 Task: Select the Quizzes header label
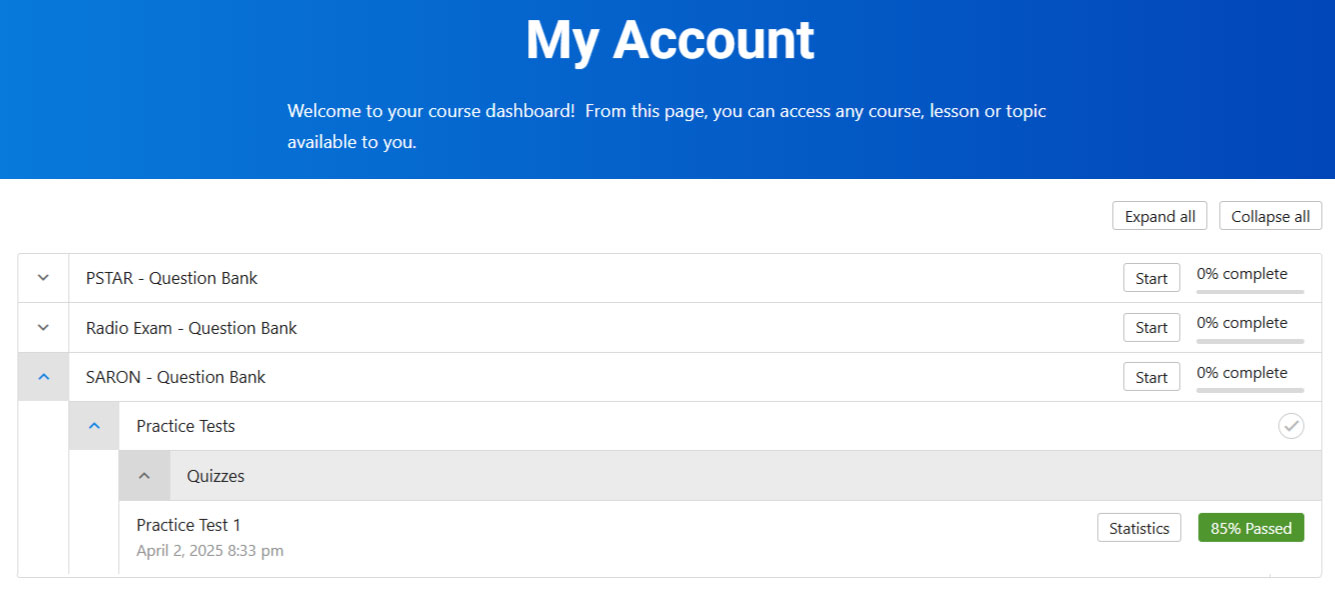216,476
